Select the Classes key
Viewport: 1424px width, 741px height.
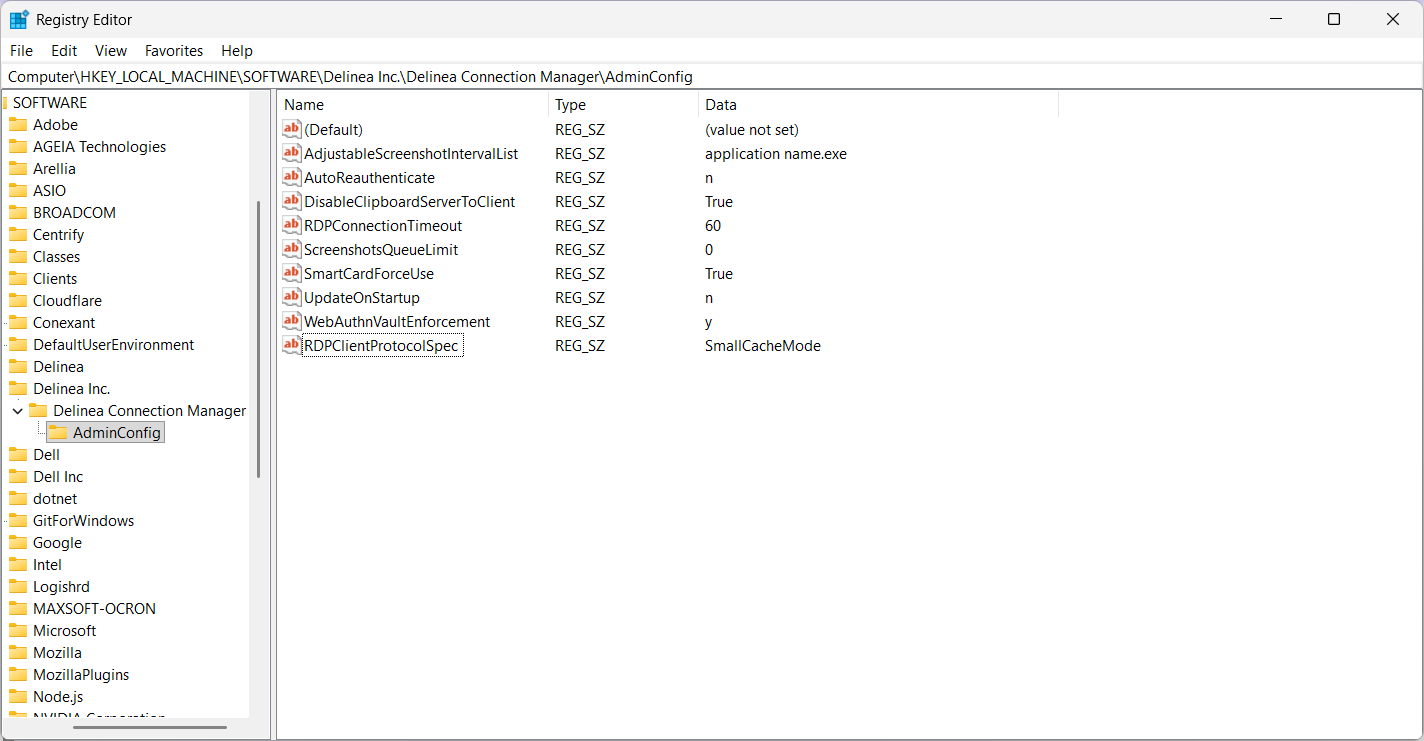pos(56,257)
